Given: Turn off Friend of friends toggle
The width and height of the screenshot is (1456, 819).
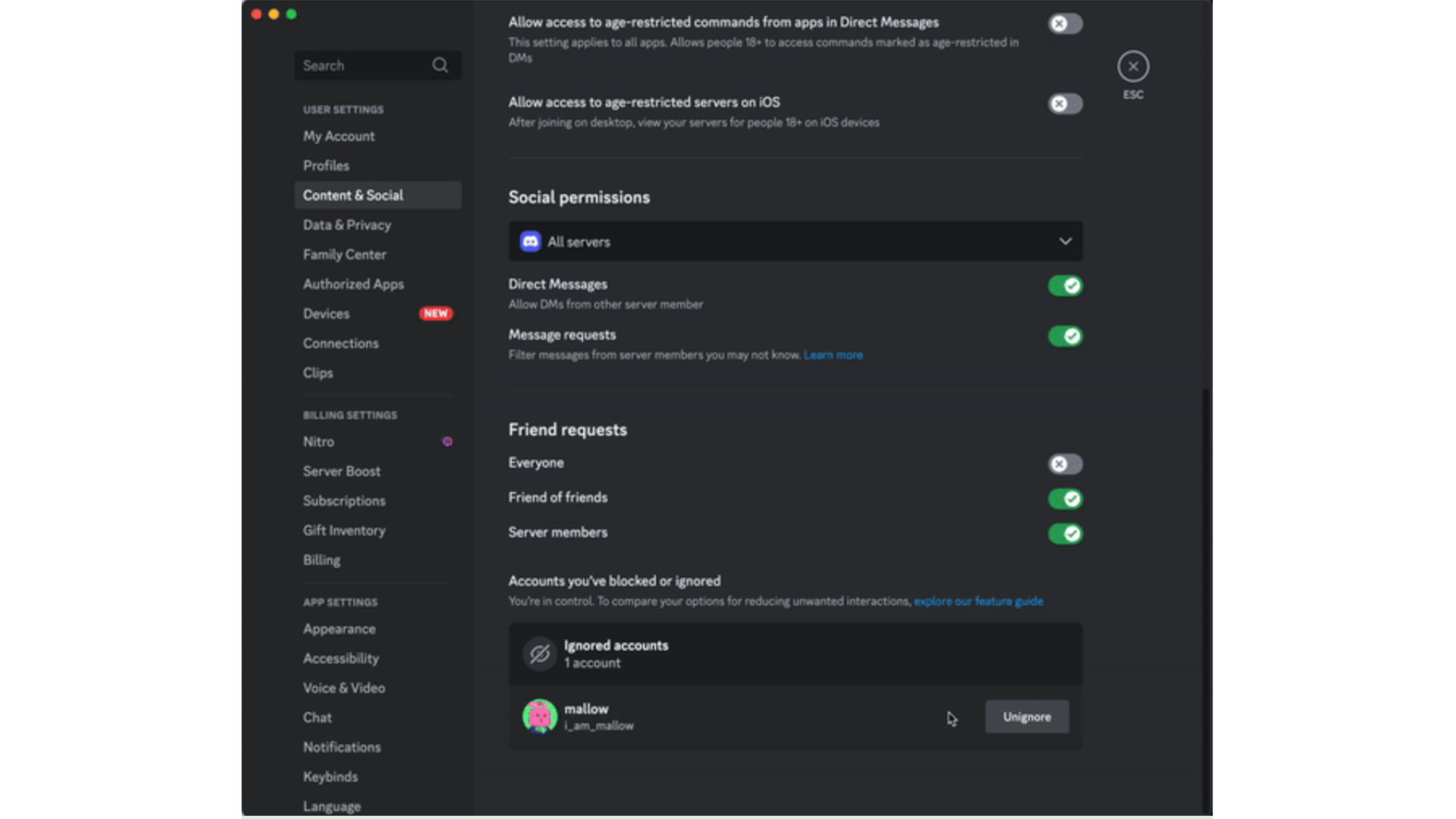Looking at the screenshot, I should point(1065,499).
